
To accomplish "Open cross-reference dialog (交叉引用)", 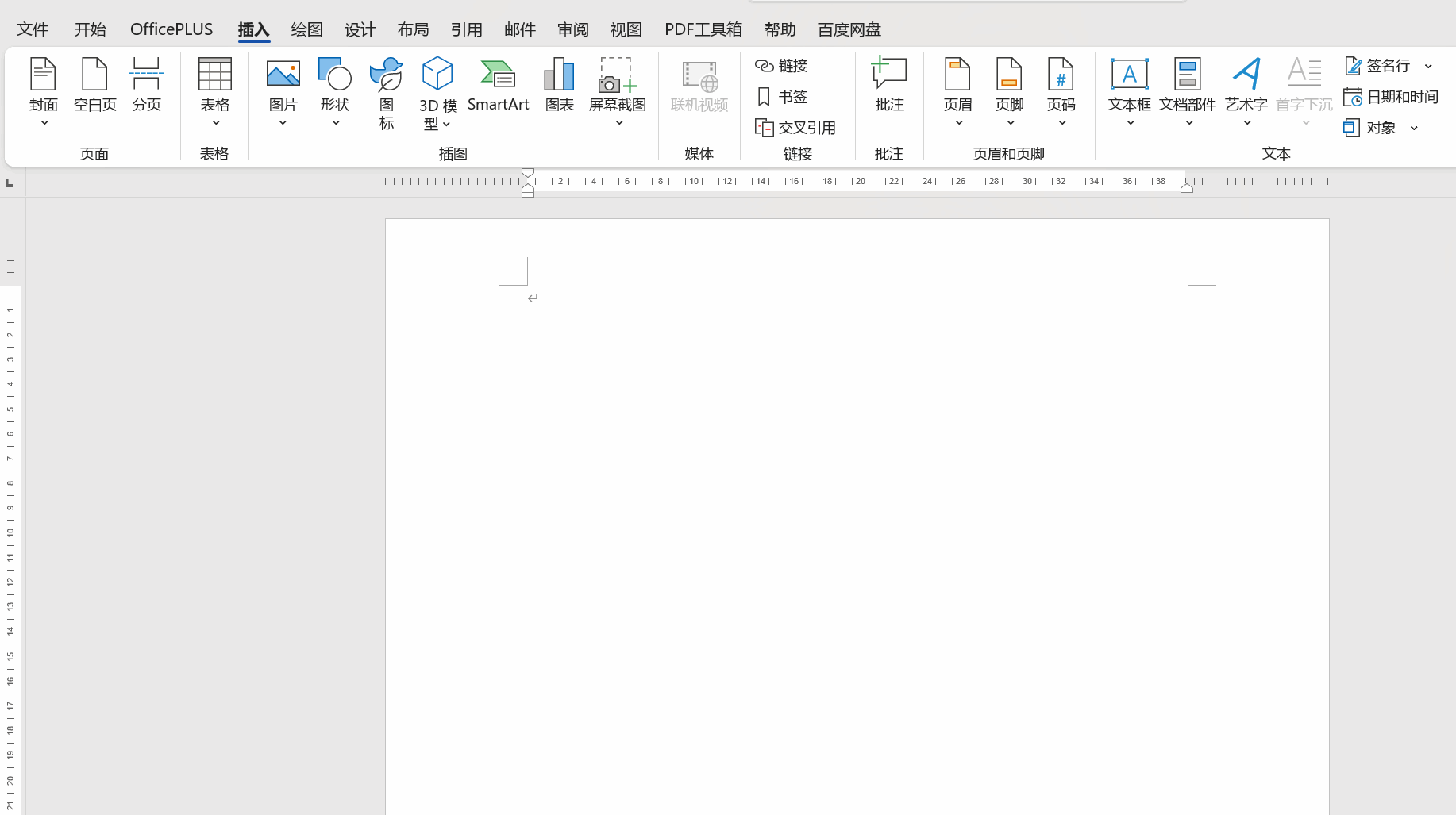I will pyautogui.click(x=795, y=128).
